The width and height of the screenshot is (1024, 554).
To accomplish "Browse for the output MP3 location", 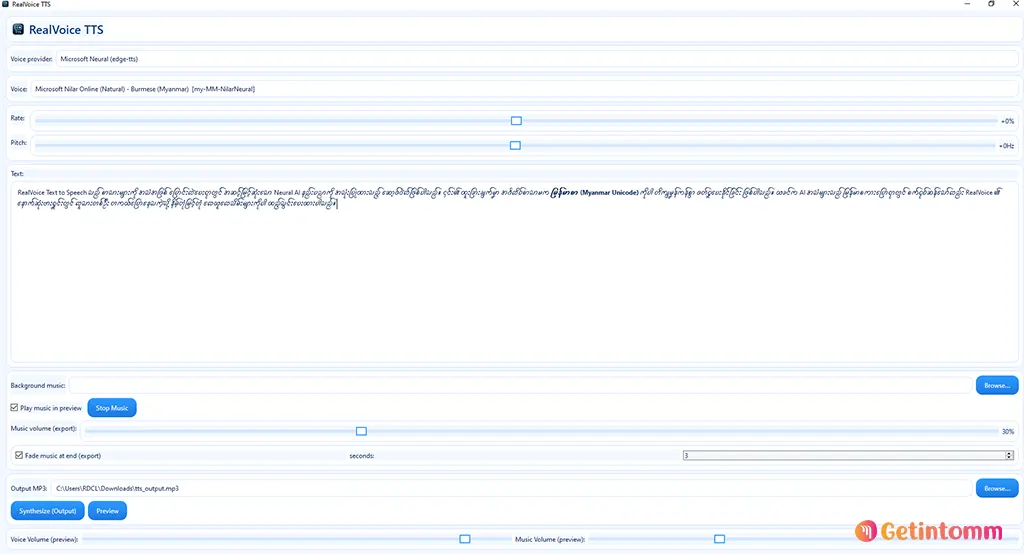I will (x=997, y=488).
